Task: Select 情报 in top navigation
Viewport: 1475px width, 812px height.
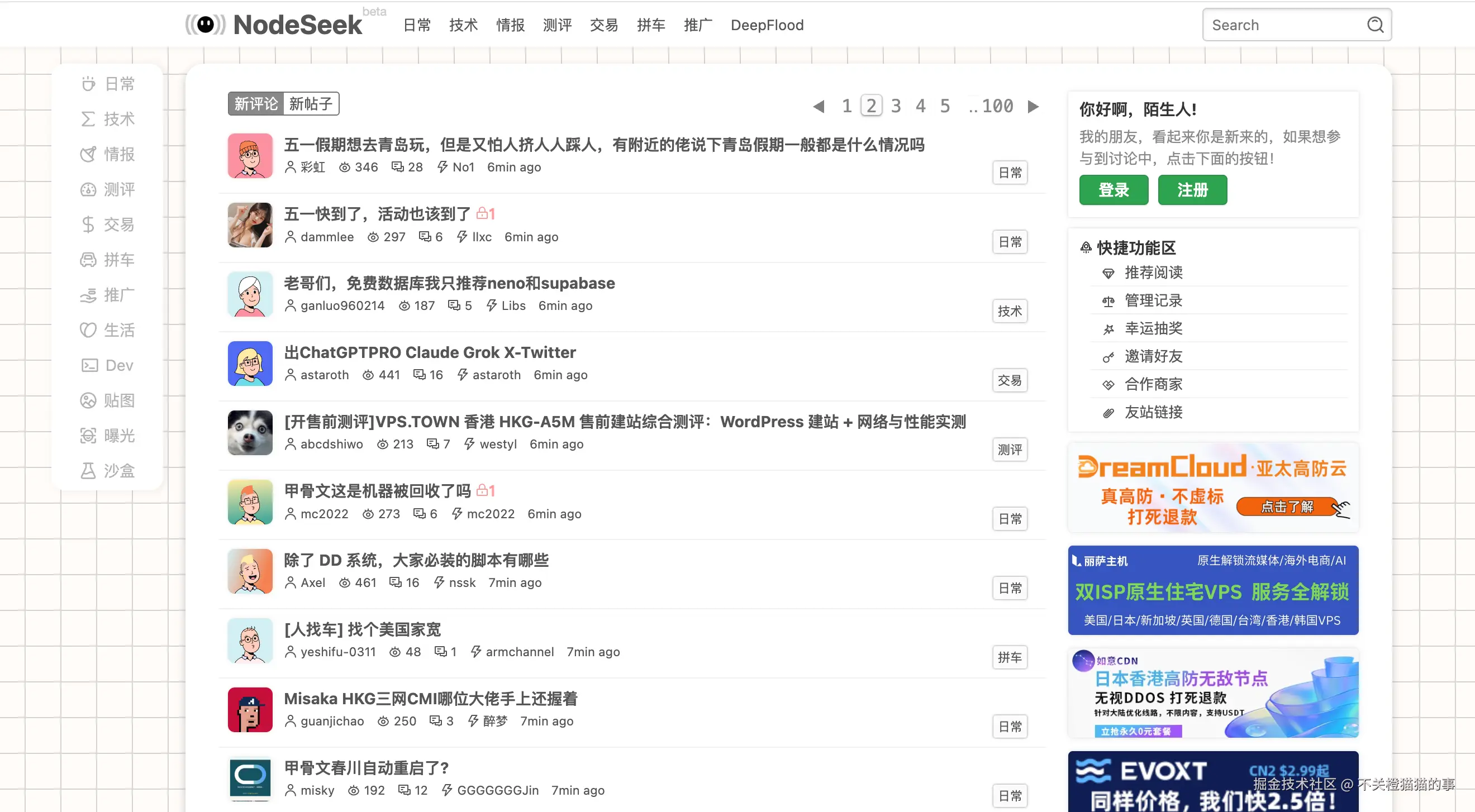Action: coord(510,25)
